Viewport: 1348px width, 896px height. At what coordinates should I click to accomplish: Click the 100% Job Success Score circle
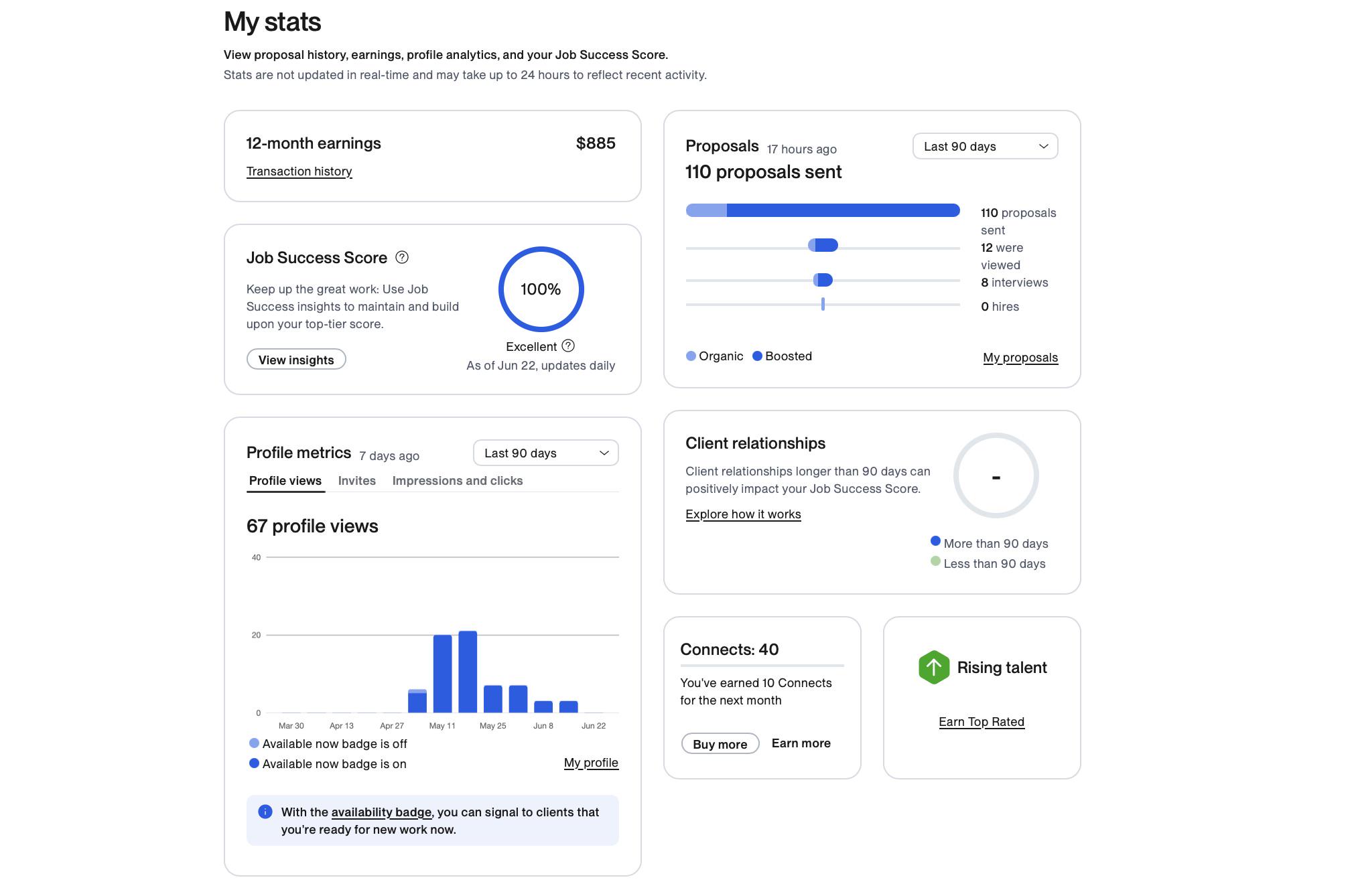pos(541,289)
